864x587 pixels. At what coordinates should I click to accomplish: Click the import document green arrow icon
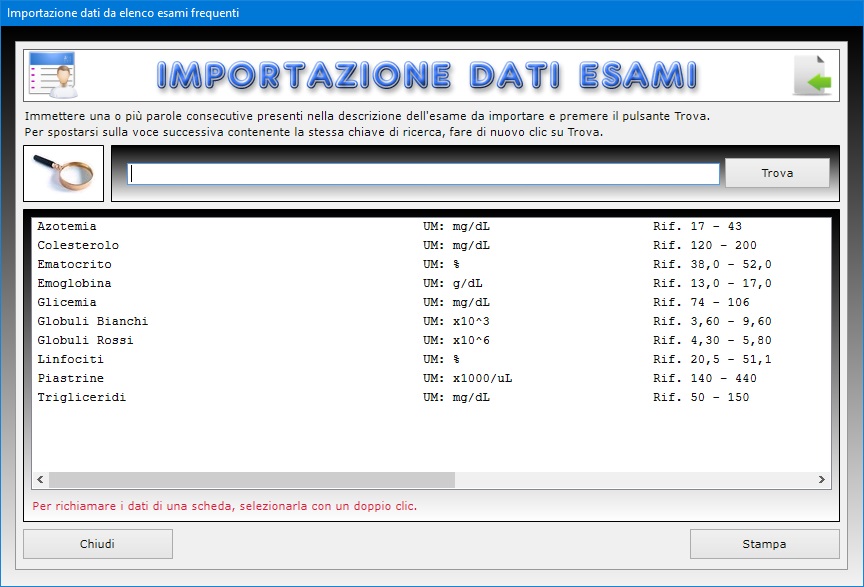coord(812,76)
